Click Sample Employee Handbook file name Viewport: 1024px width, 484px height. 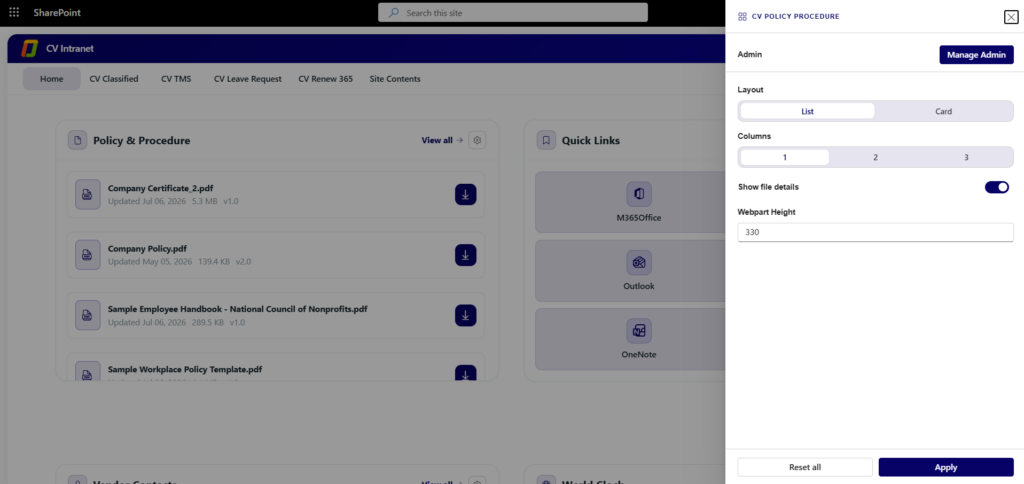tap(238, 309)
